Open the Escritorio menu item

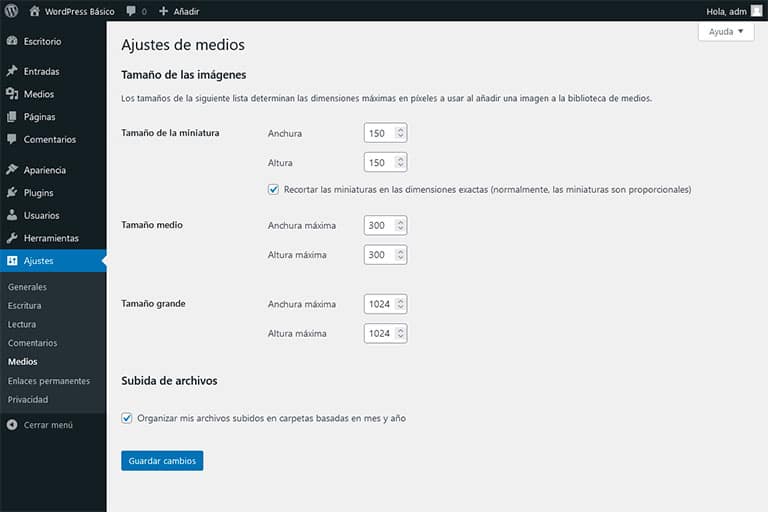[53, 42]
